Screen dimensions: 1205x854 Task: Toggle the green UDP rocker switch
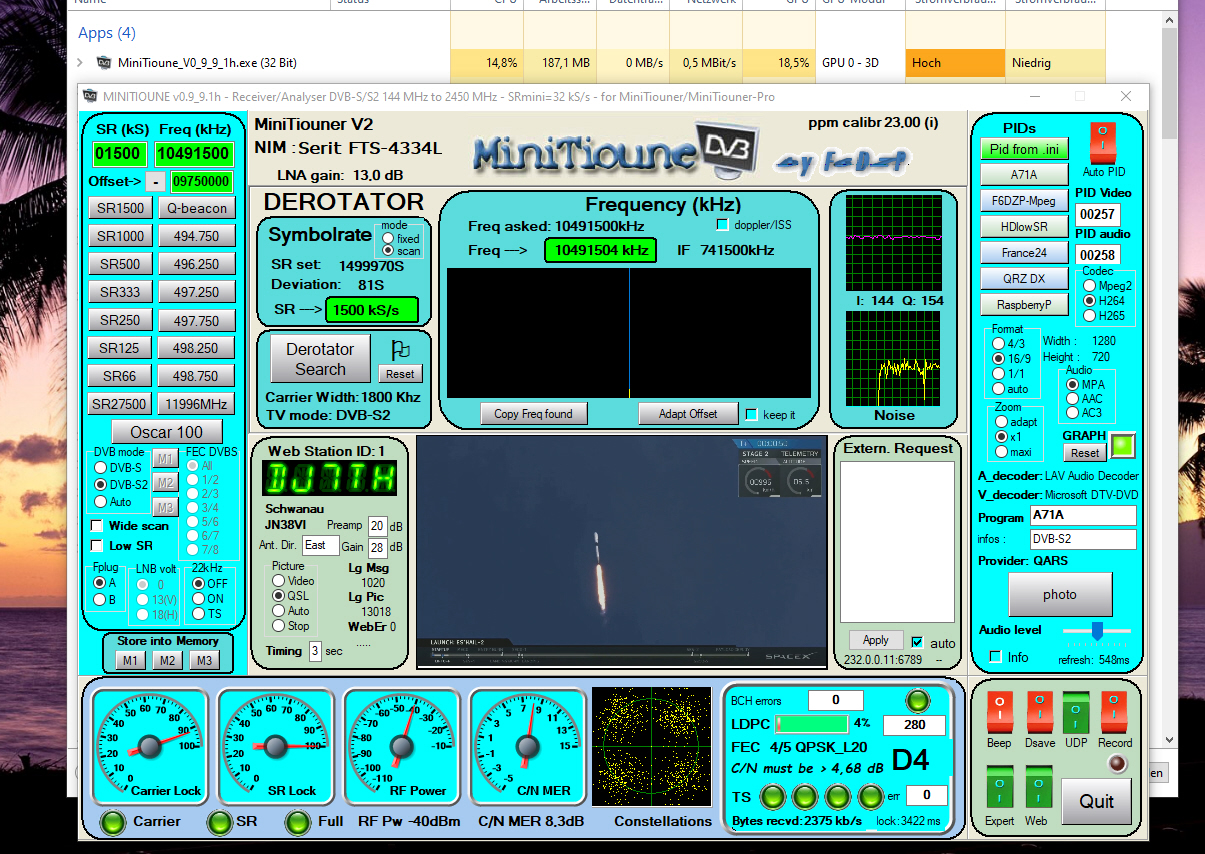(1076, 713)
